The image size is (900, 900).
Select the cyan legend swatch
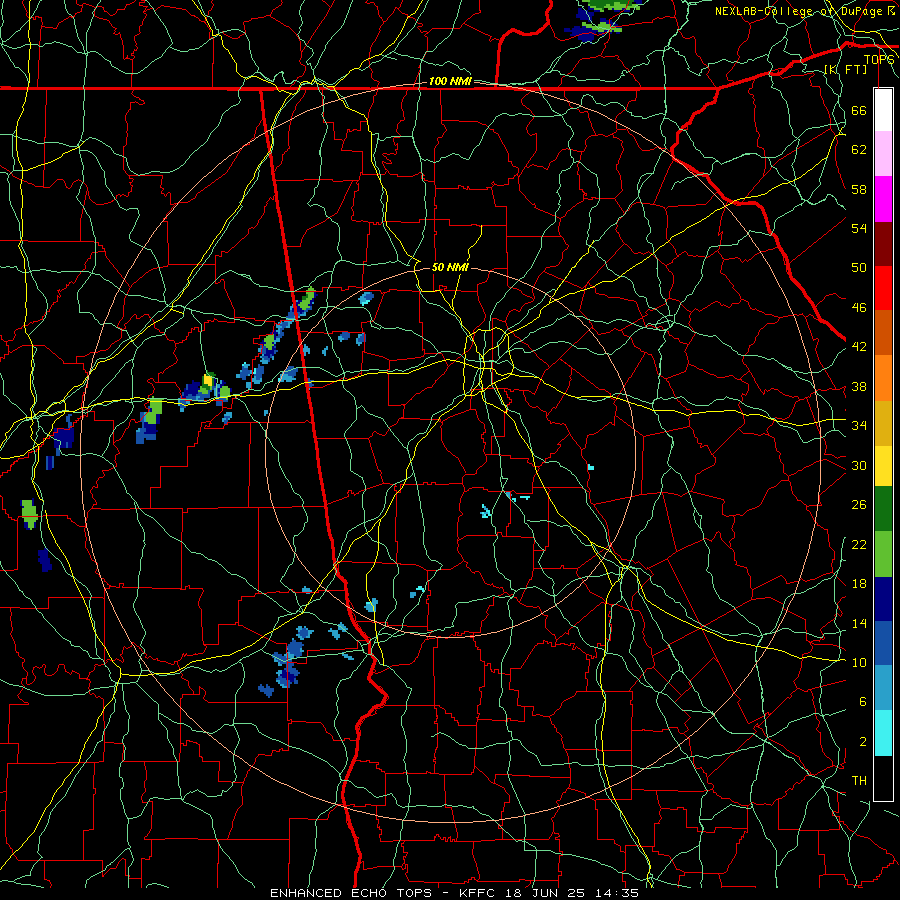tap(883, 733)
